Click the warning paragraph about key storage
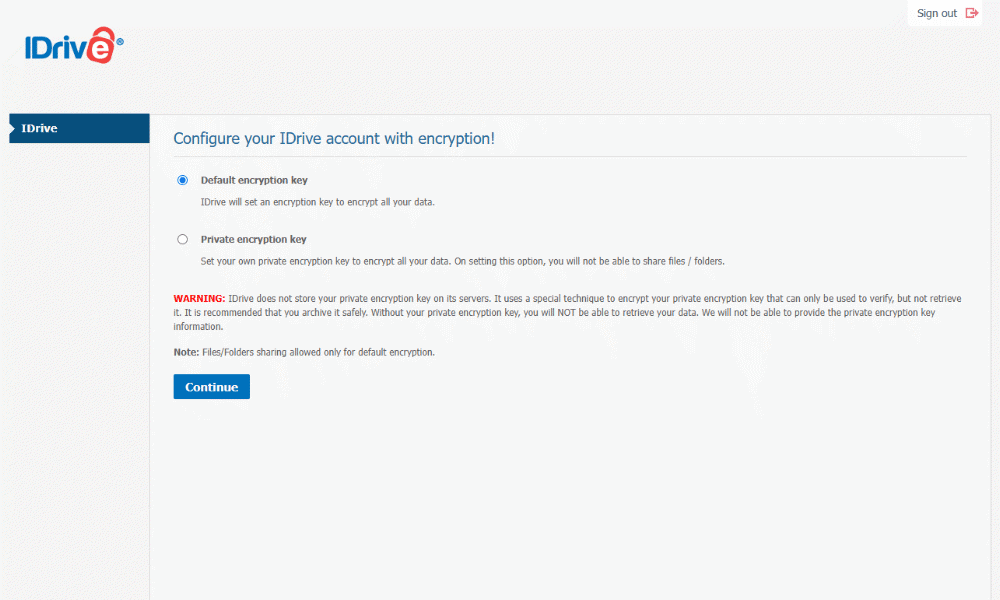Image resolution: width=1000 pixels, height=600 pixels. pyautogui.click(x=560, y=313)
